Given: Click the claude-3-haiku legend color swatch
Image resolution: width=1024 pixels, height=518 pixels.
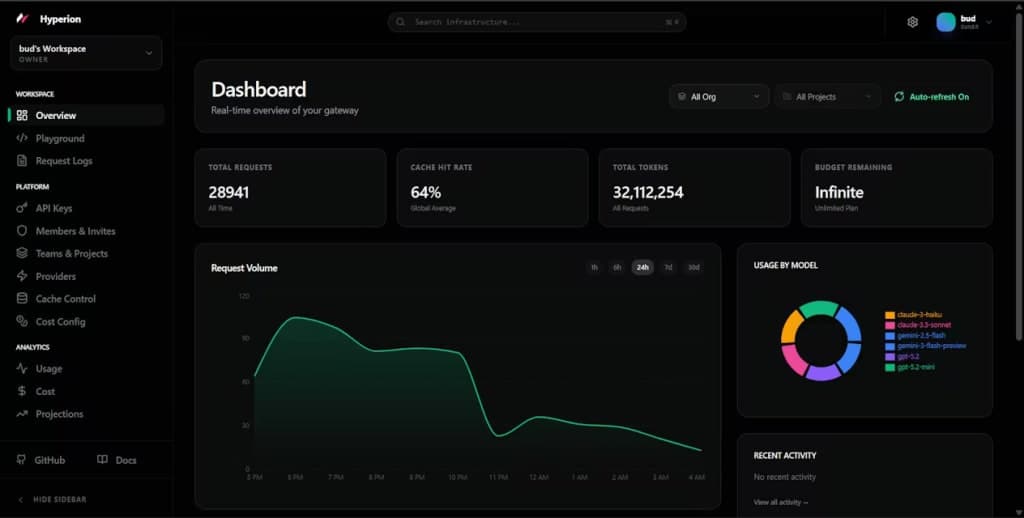Looking at the screenshot, I should tap(889, 315).
